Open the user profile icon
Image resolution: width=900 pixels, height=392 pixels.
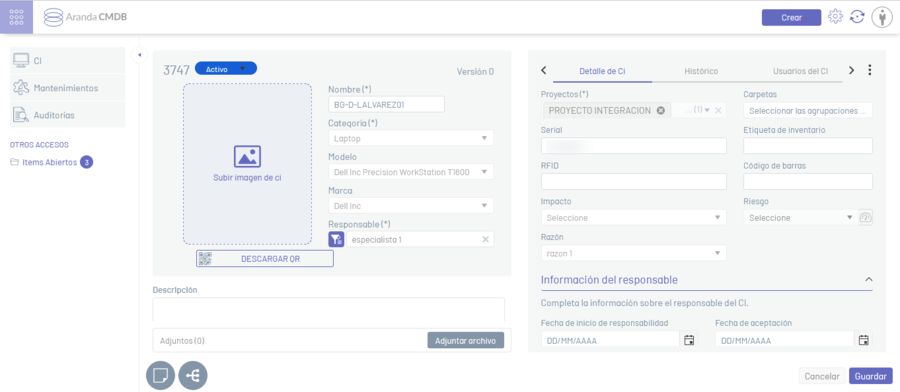coord(882,17)
